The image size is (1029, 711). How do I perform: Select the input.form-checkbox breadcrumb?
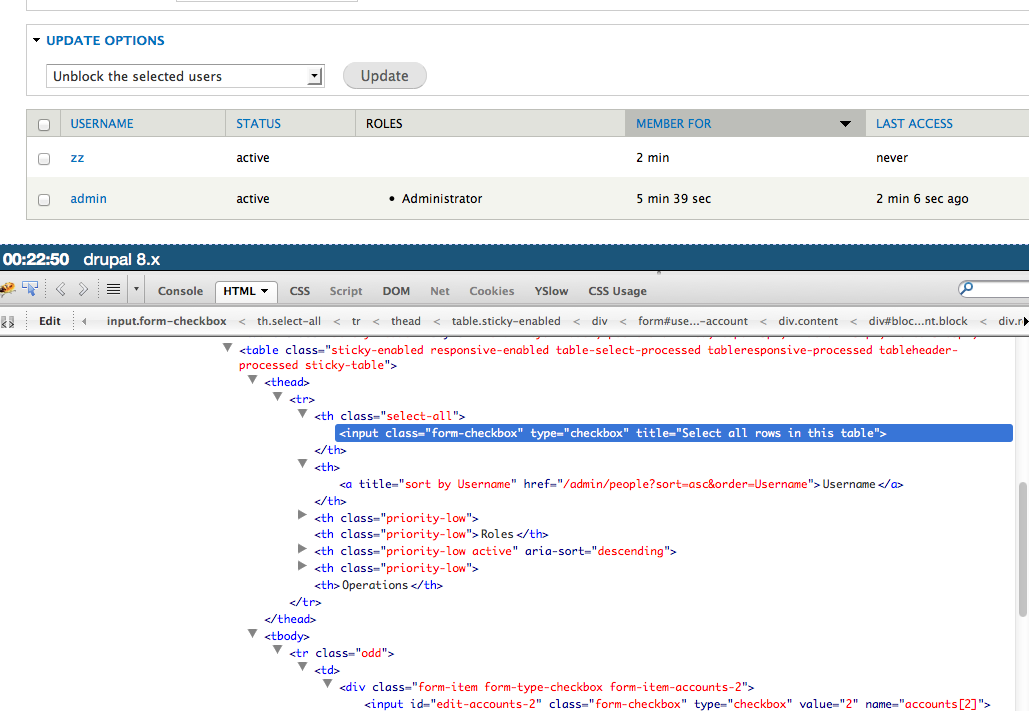167,321
